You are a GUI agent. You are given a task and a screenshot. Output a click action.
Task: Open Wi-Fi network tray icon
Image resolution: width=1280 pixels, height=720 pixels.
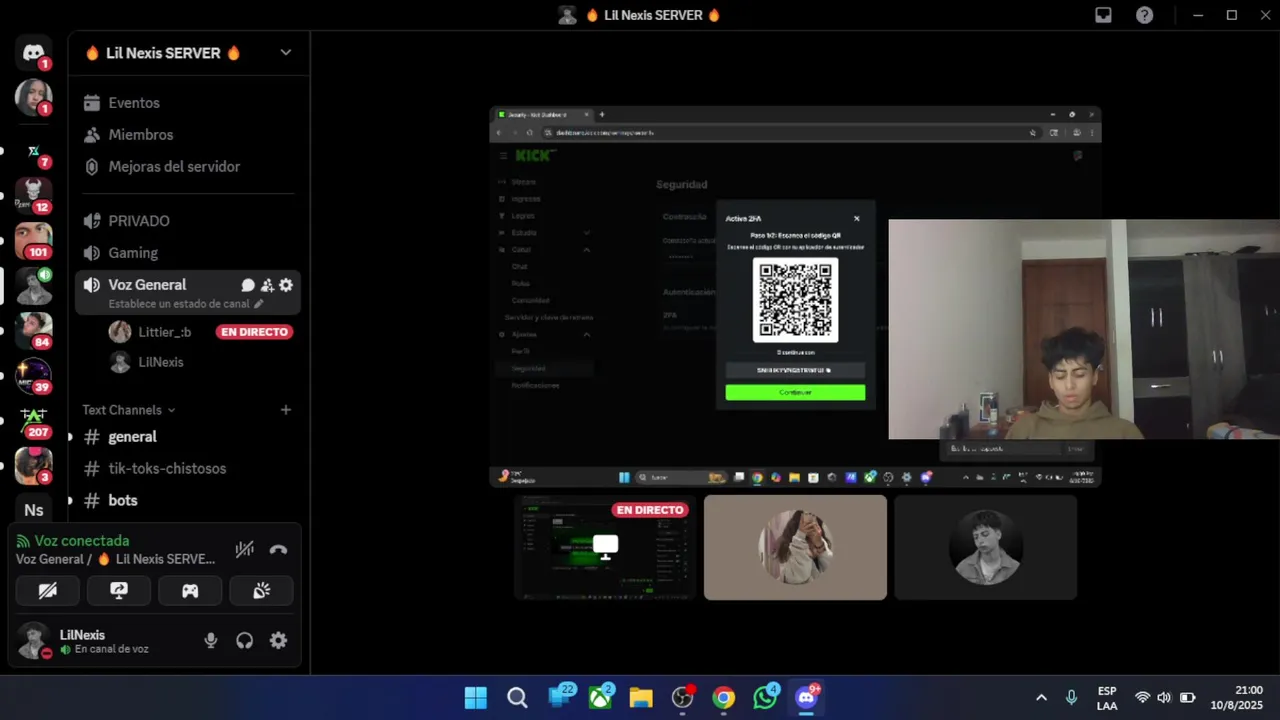[1142, 697]
